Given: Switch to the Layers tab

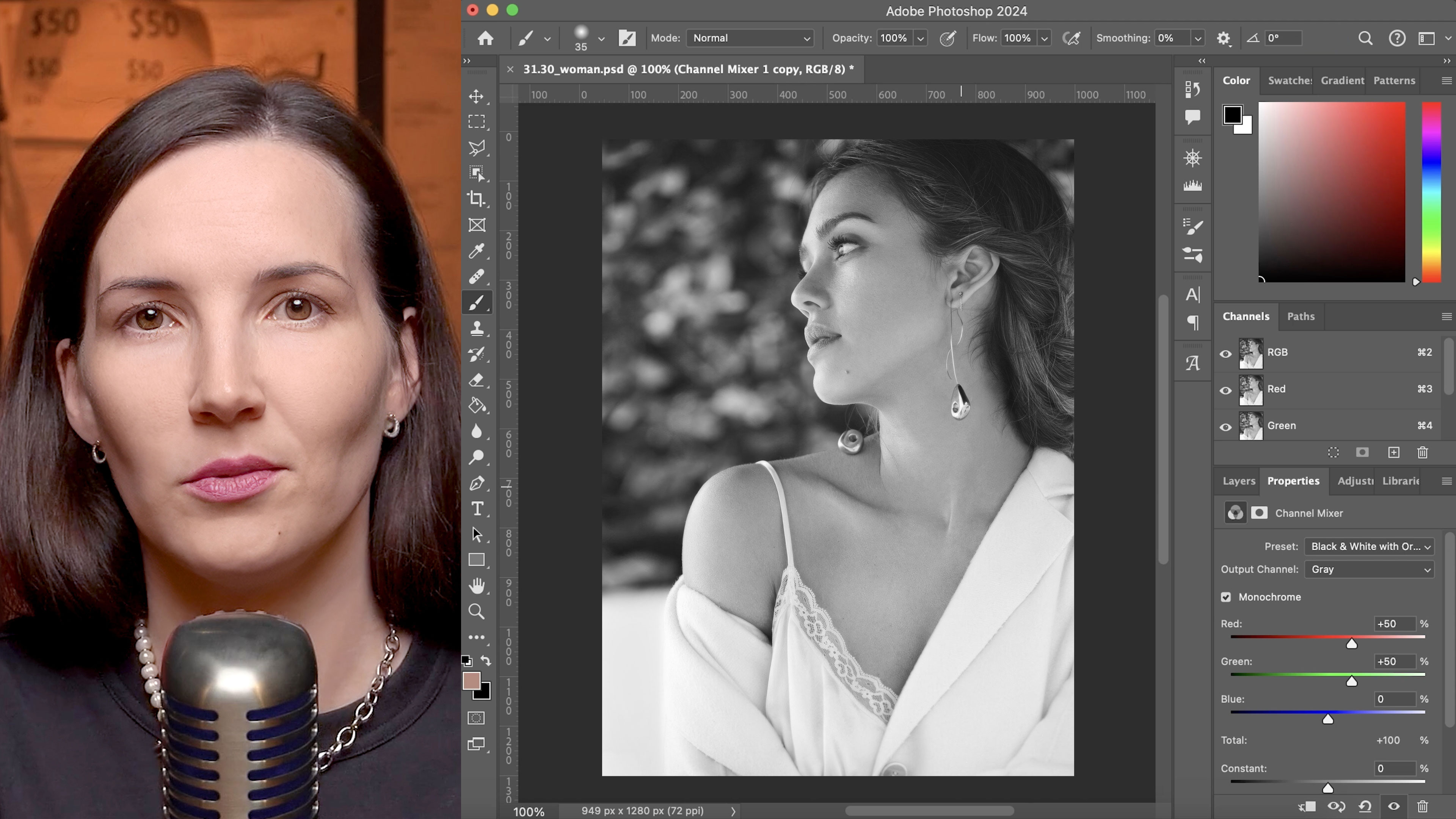Looking at the screenshot, I should (x=1238, y=481).
